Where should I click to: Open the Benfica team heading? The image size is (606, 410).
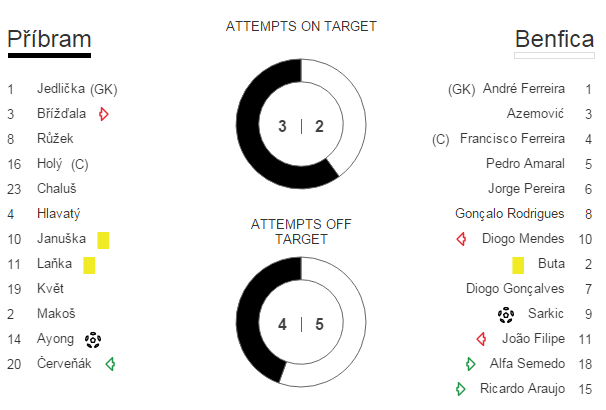[555, 39]
